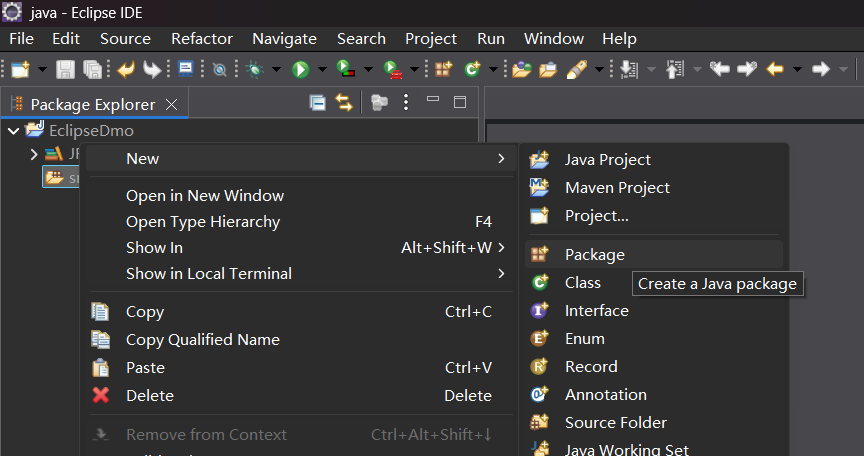Screen dimensions: 864x456
Task: Click the New Java Class toolbar icon
Action: [472, 69]
